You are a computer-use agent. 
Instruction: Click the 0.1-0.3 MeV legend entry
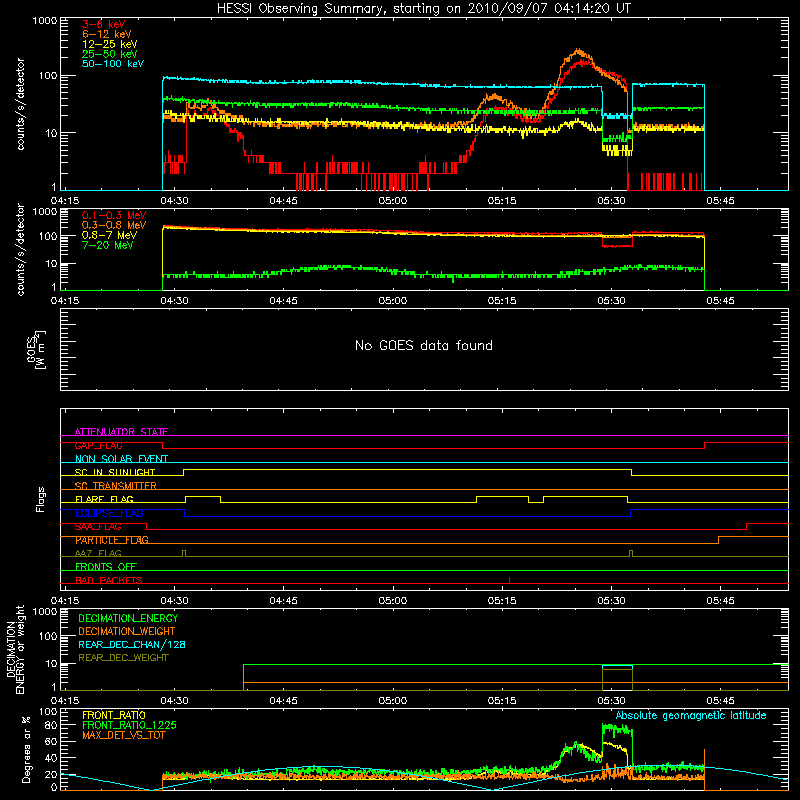point(114,215)
